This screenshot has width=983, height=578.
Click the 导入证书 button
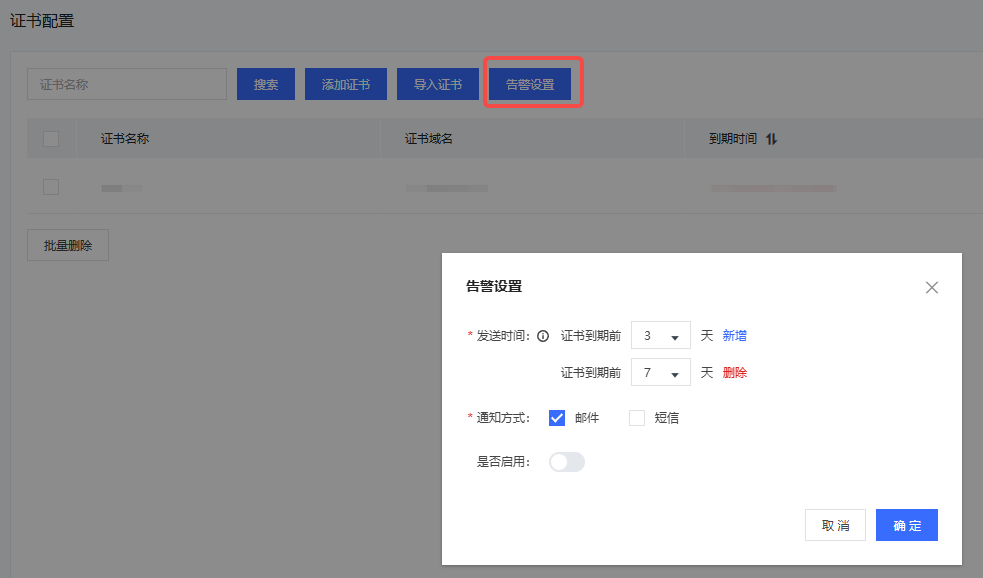[x=437, y=84]
